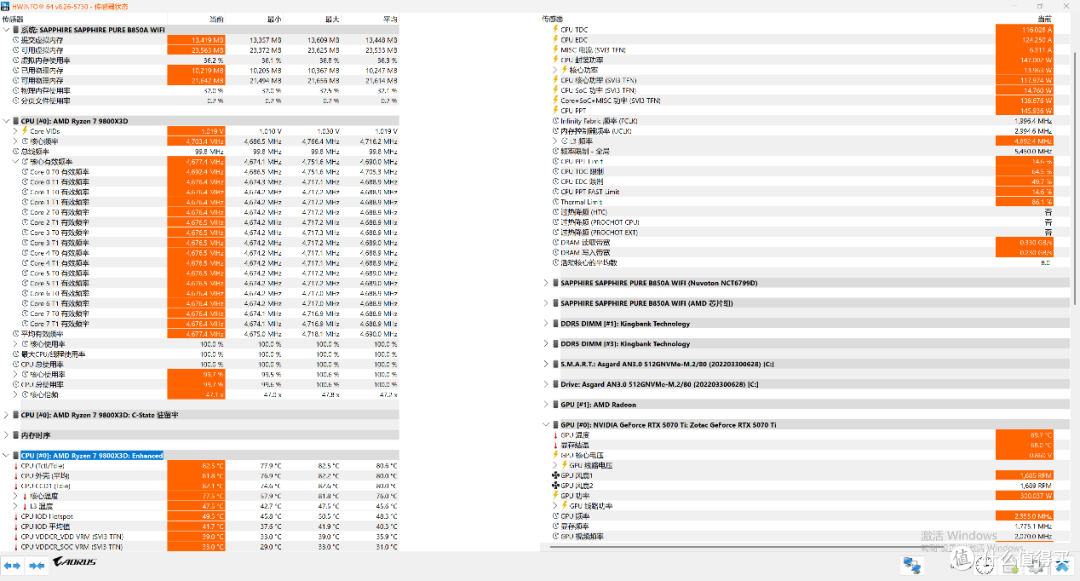The height and width of the screenshot is (581, 1080).
Task: Expand the 内存时序 group
Action: (6, 435)
